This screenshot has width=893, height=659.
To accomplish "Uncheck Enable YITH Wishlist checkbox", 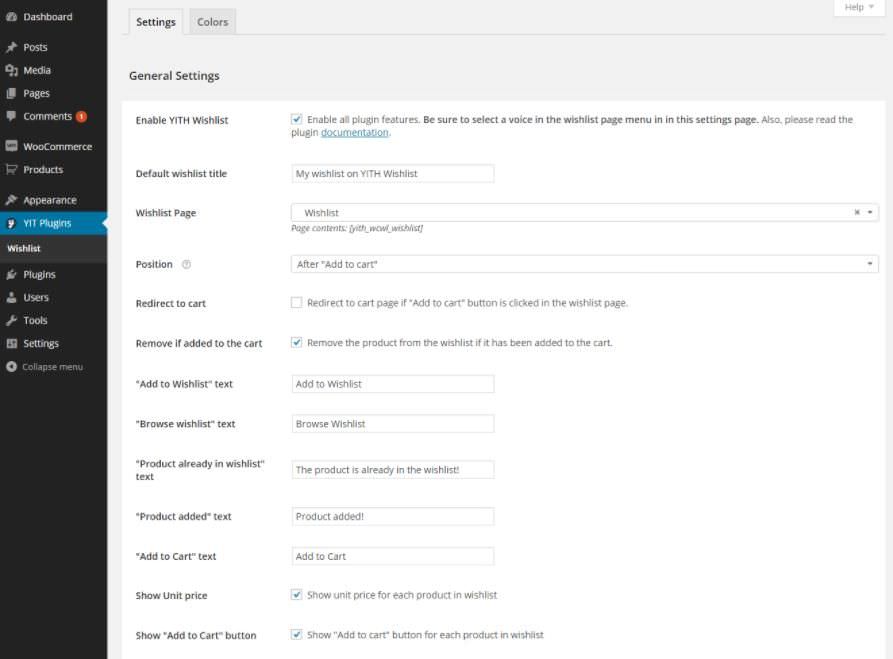I will pyautogui.click(x=296, y=119).
